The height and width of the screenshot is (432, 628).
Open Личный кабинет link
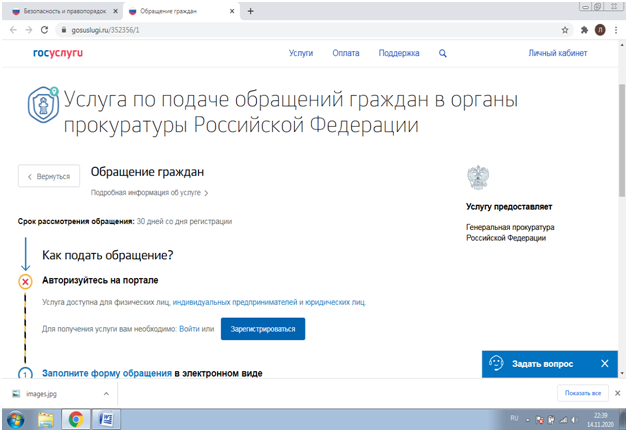tap(558, 53)
